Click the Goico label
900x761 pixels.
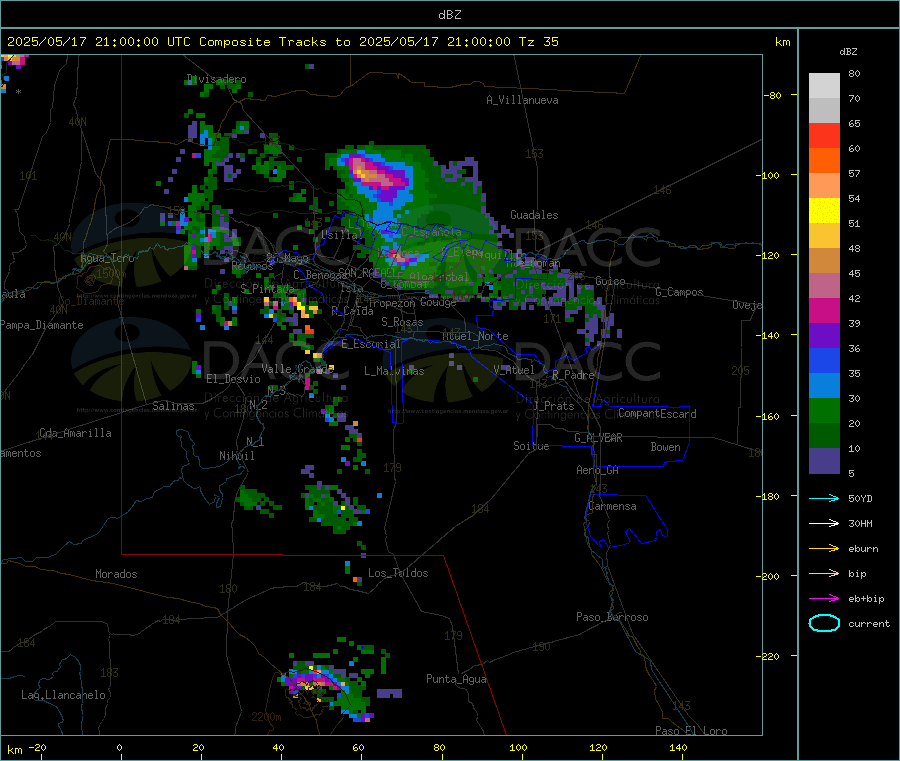point(610,281)
